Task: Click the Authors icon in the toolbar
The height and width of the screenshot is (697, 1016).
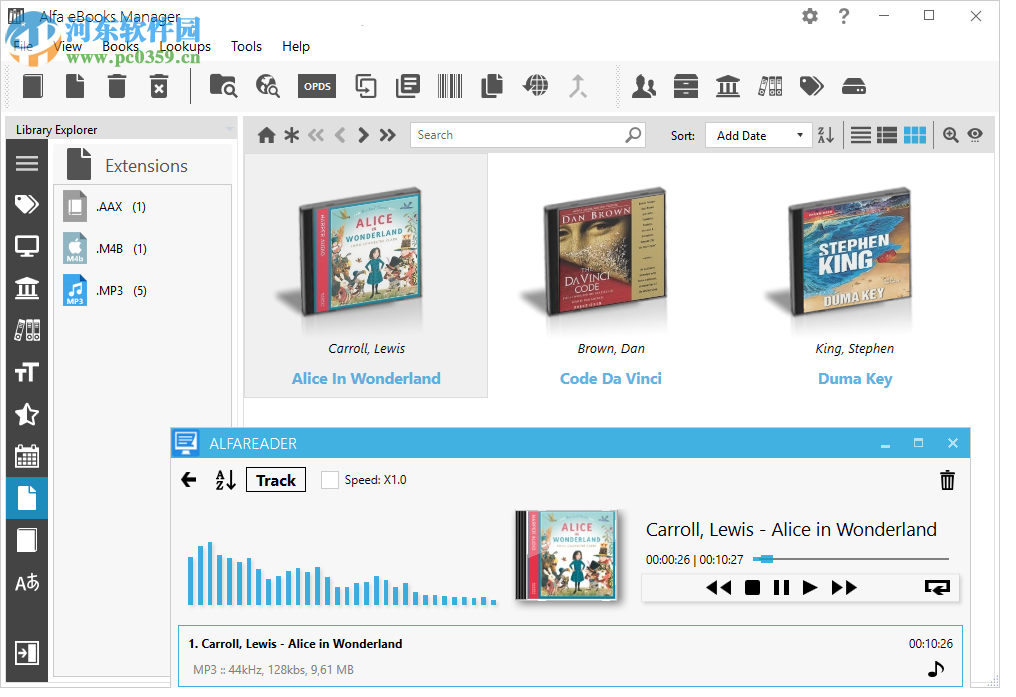Action: click(645, 87)
